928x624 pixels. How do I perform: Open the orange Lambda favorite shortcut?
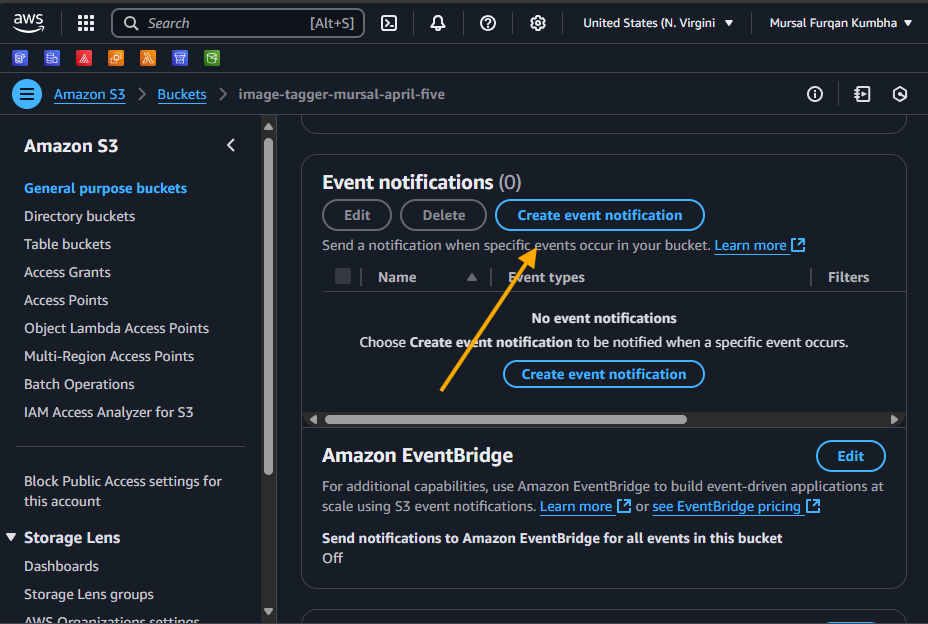(148, 58)
